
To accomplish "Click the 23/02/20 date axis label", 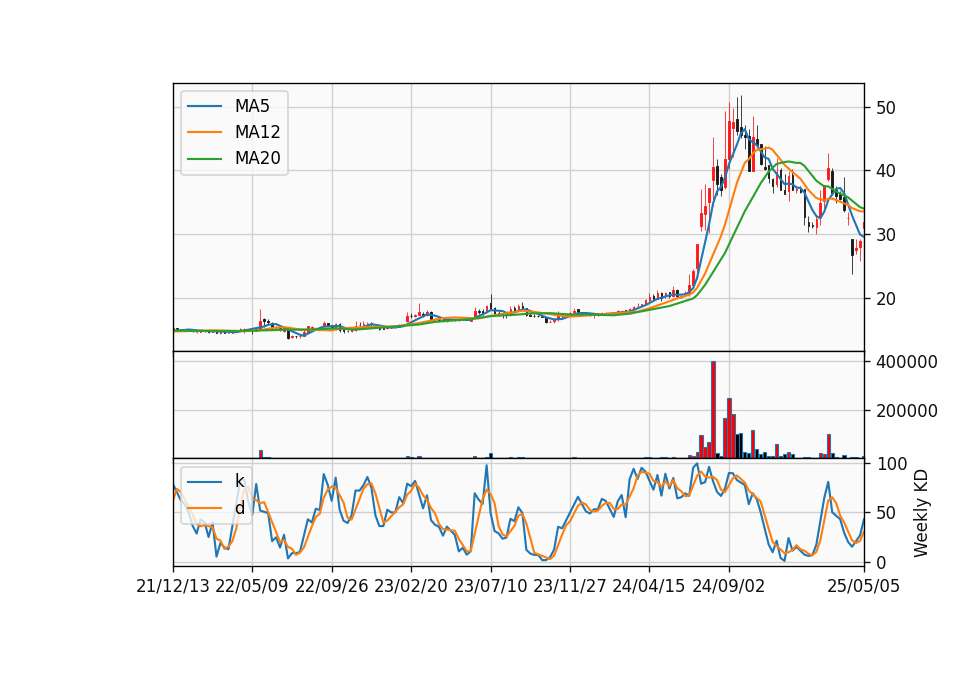I will [411, 587].
